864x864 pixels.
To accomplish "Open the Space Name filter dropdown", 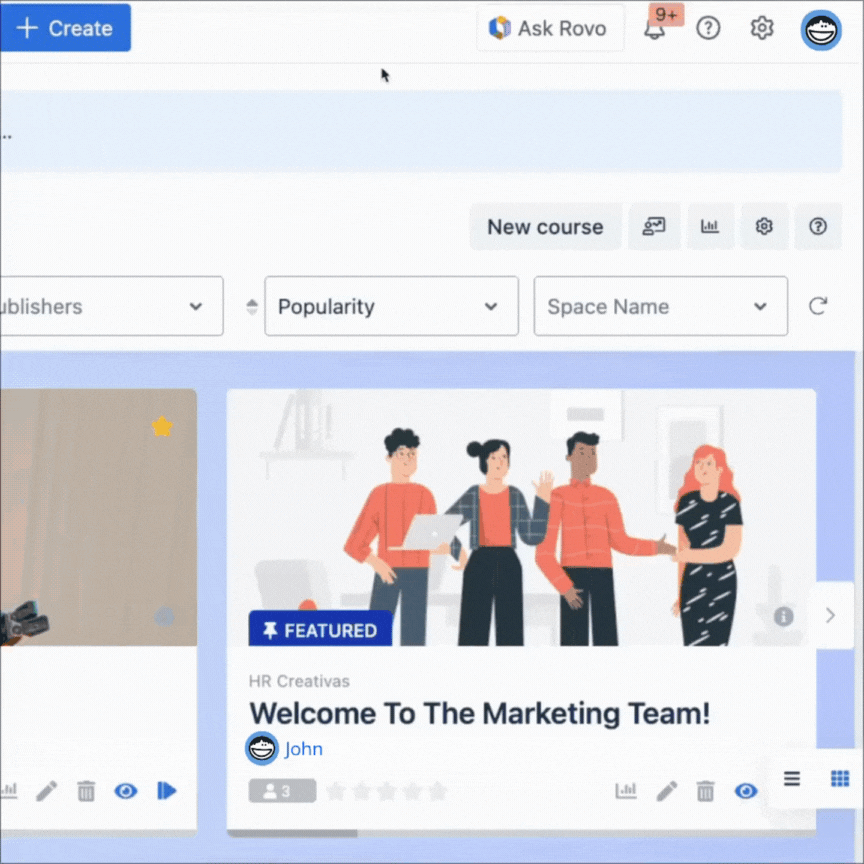I will (x=660, y=306).
